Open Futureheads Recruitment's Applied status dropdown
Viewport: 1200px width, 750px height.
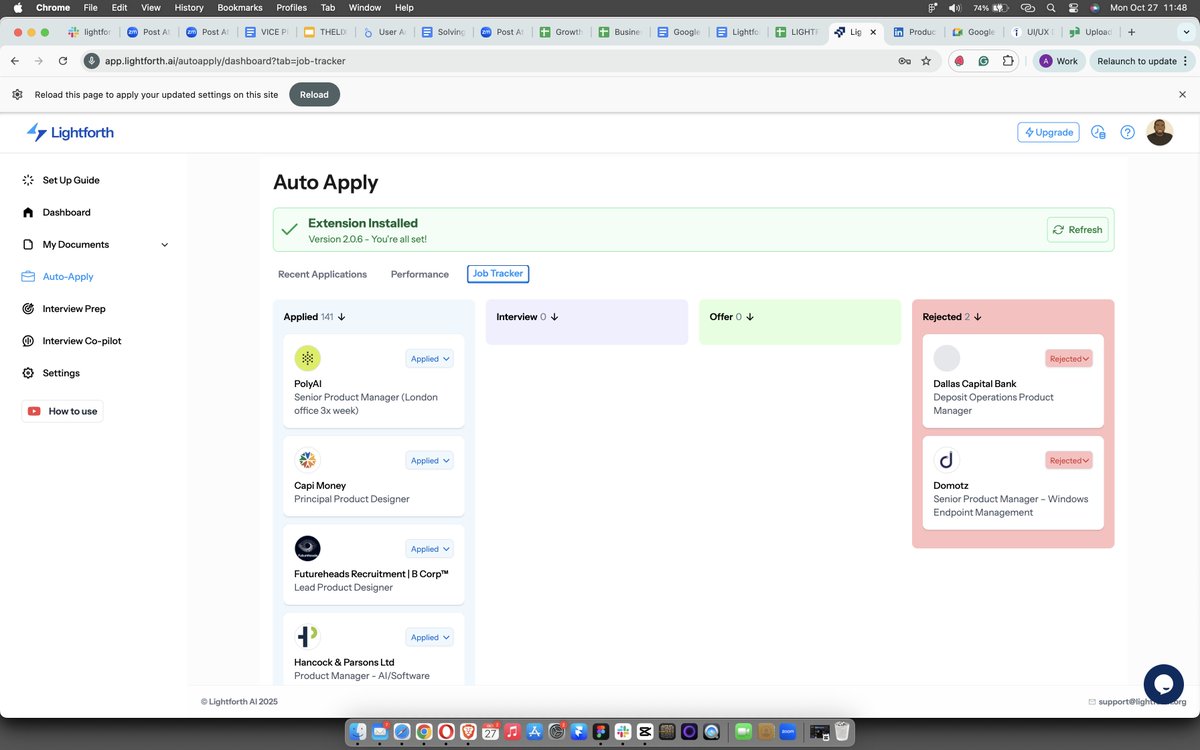coord(430,549)
